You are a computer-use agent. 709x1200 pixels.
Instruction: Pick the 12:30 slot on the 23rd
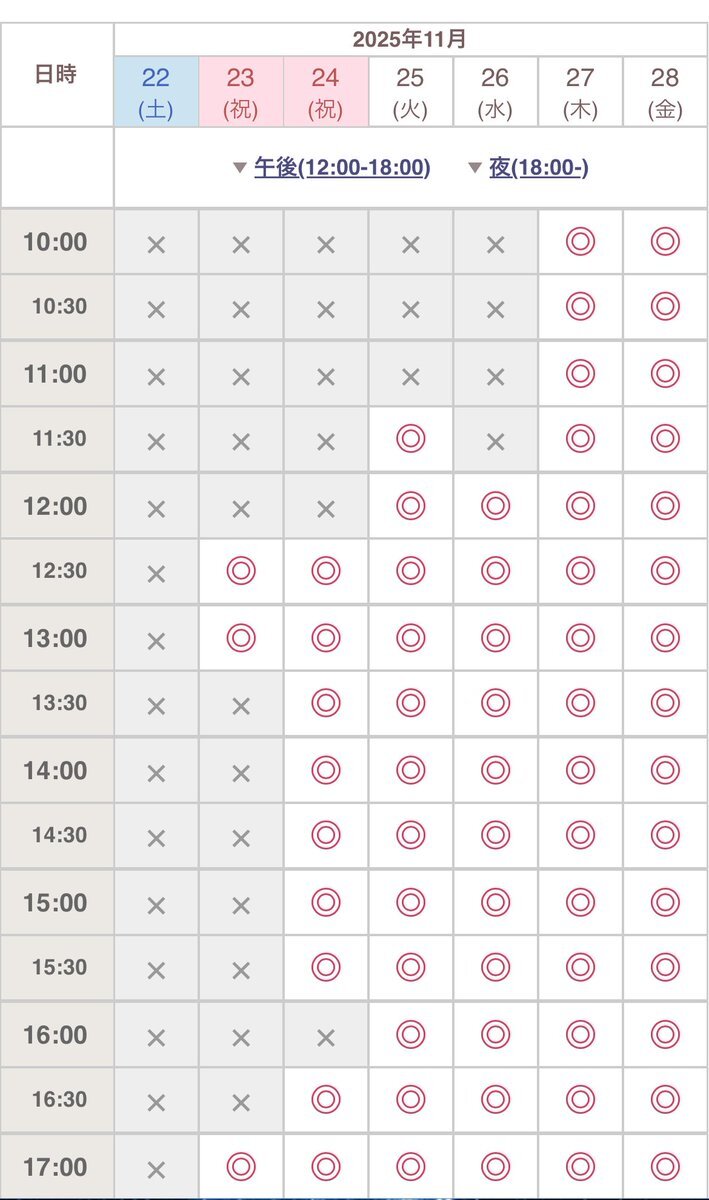(x=241, y=571)
